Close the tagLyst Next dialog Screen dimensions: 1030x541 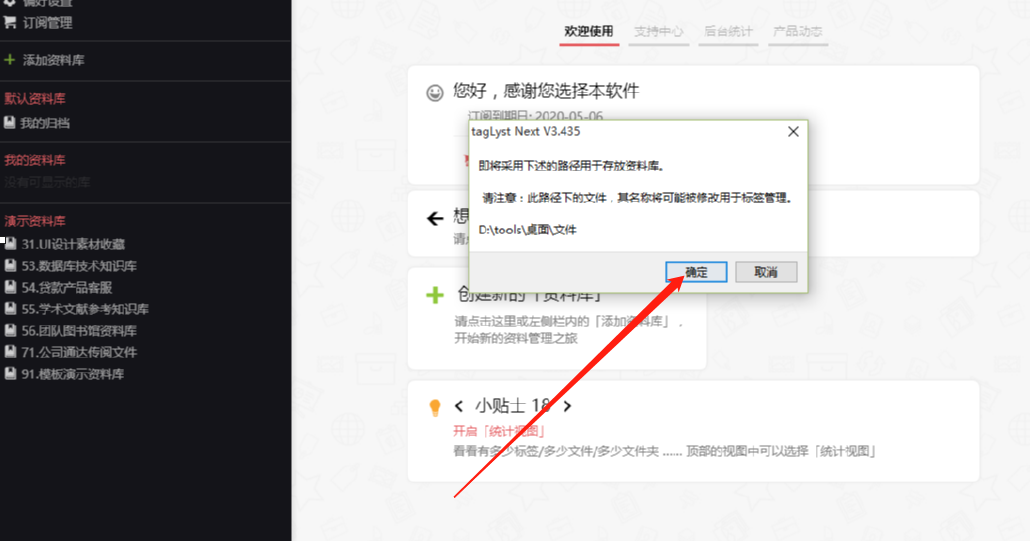pos(793,132)
